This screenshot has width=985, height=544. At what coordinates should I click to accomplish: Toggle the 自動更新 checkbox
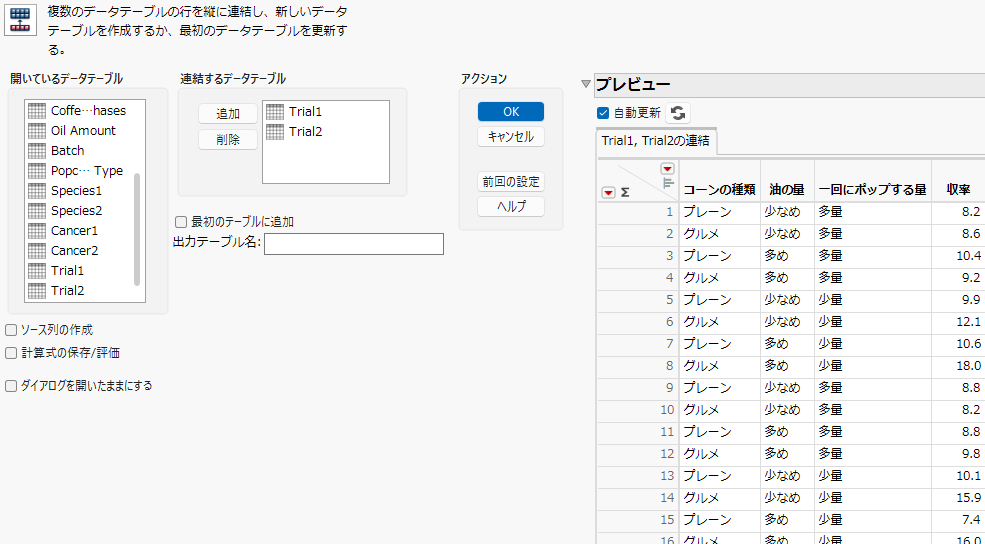[603, 113]
